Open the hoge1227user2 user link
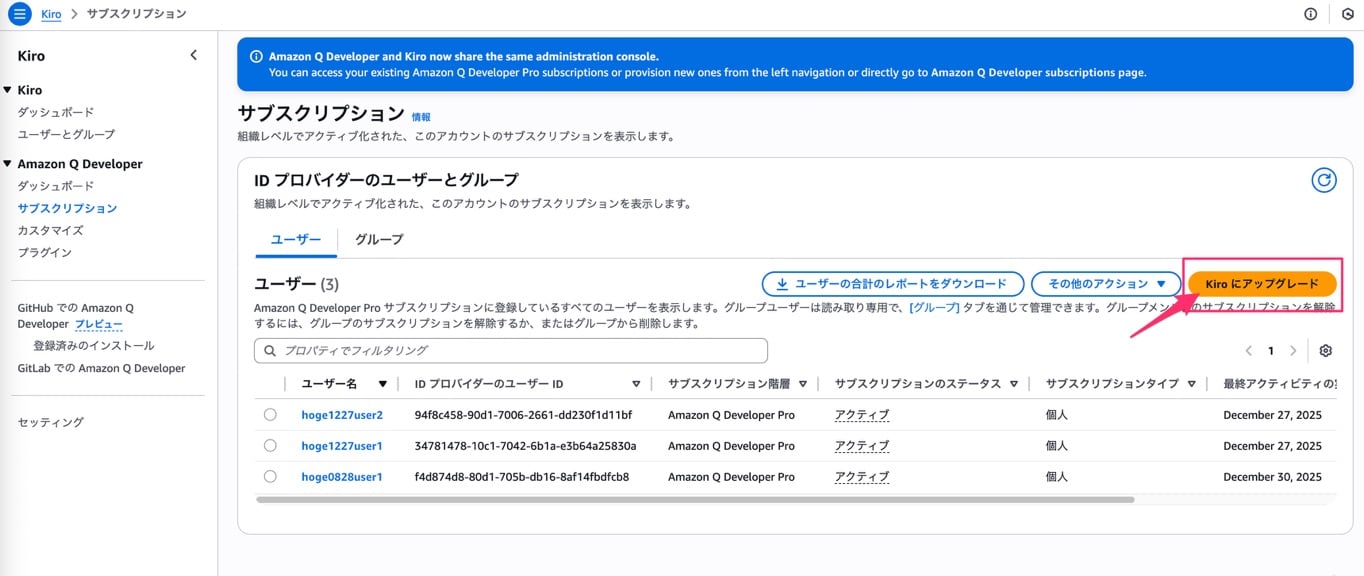 coord(342,415)
